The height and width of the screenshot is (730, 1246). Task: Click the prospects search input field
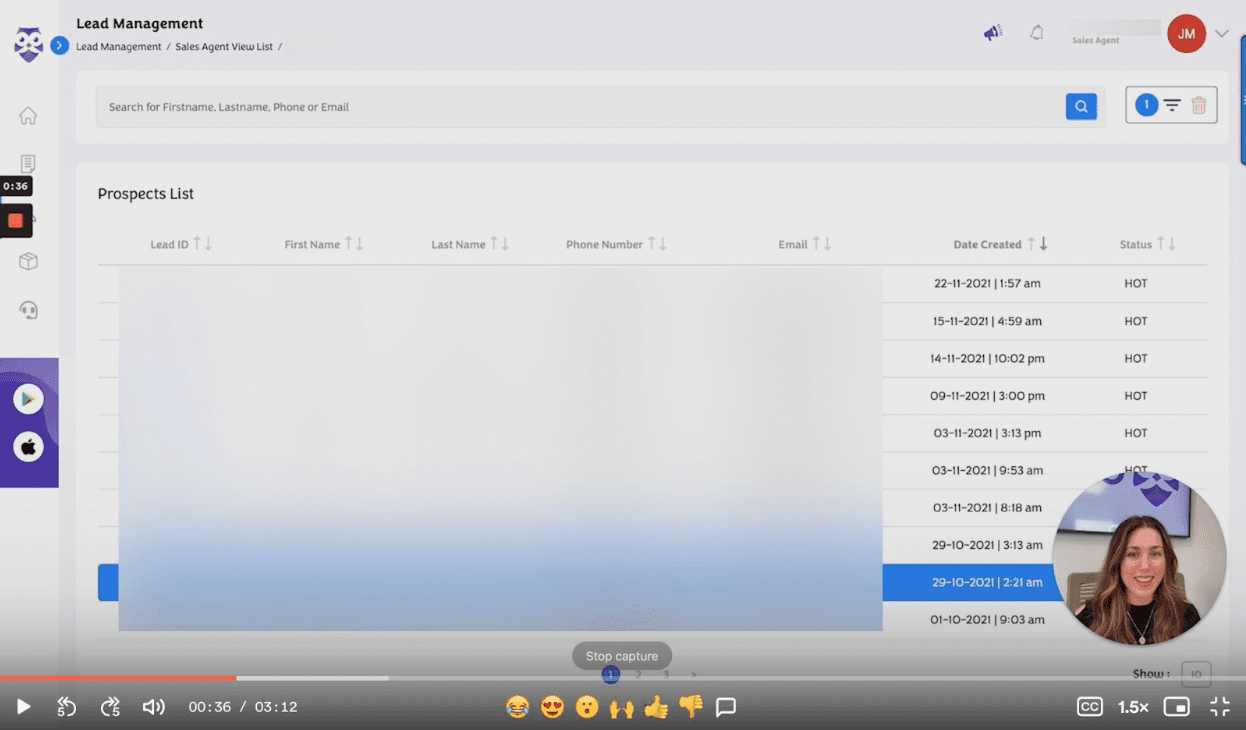tap(580, 107)
